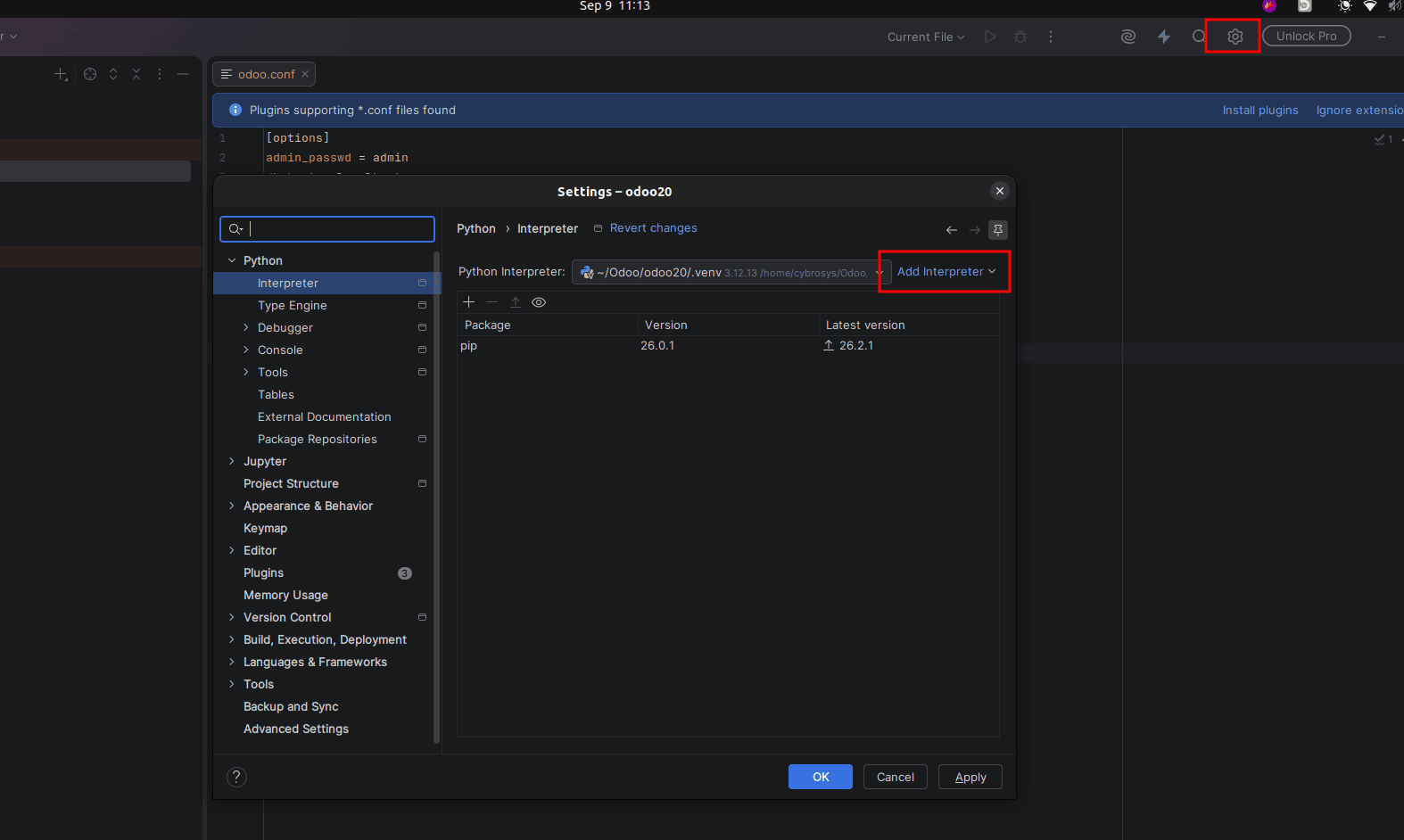1404x840 pixels.
Task: Open More Actions vertical dots in toolbar
Action: [1051, 37]
